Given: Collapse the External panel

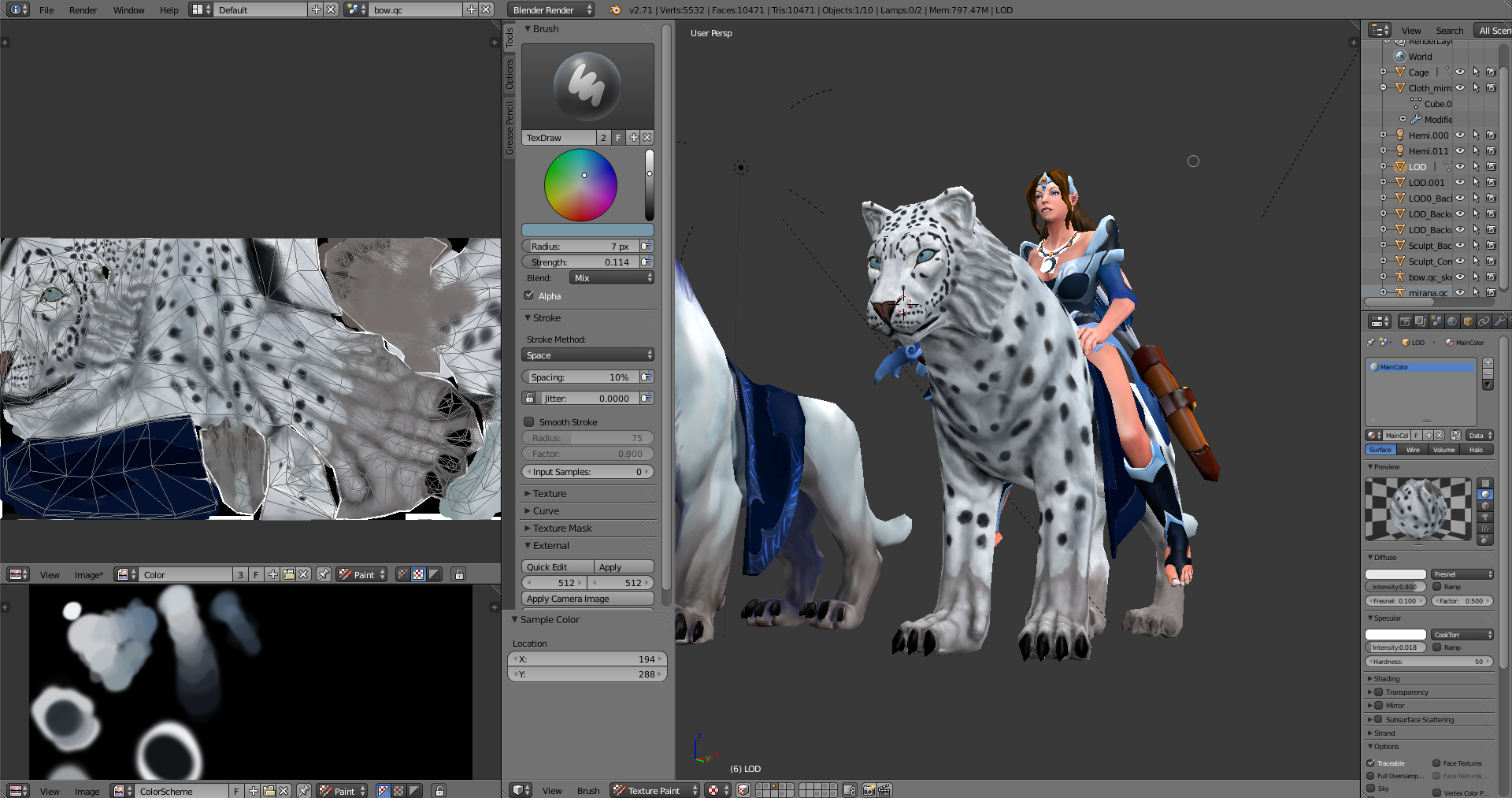Looking at the screenshot, I should coord(550,545).
